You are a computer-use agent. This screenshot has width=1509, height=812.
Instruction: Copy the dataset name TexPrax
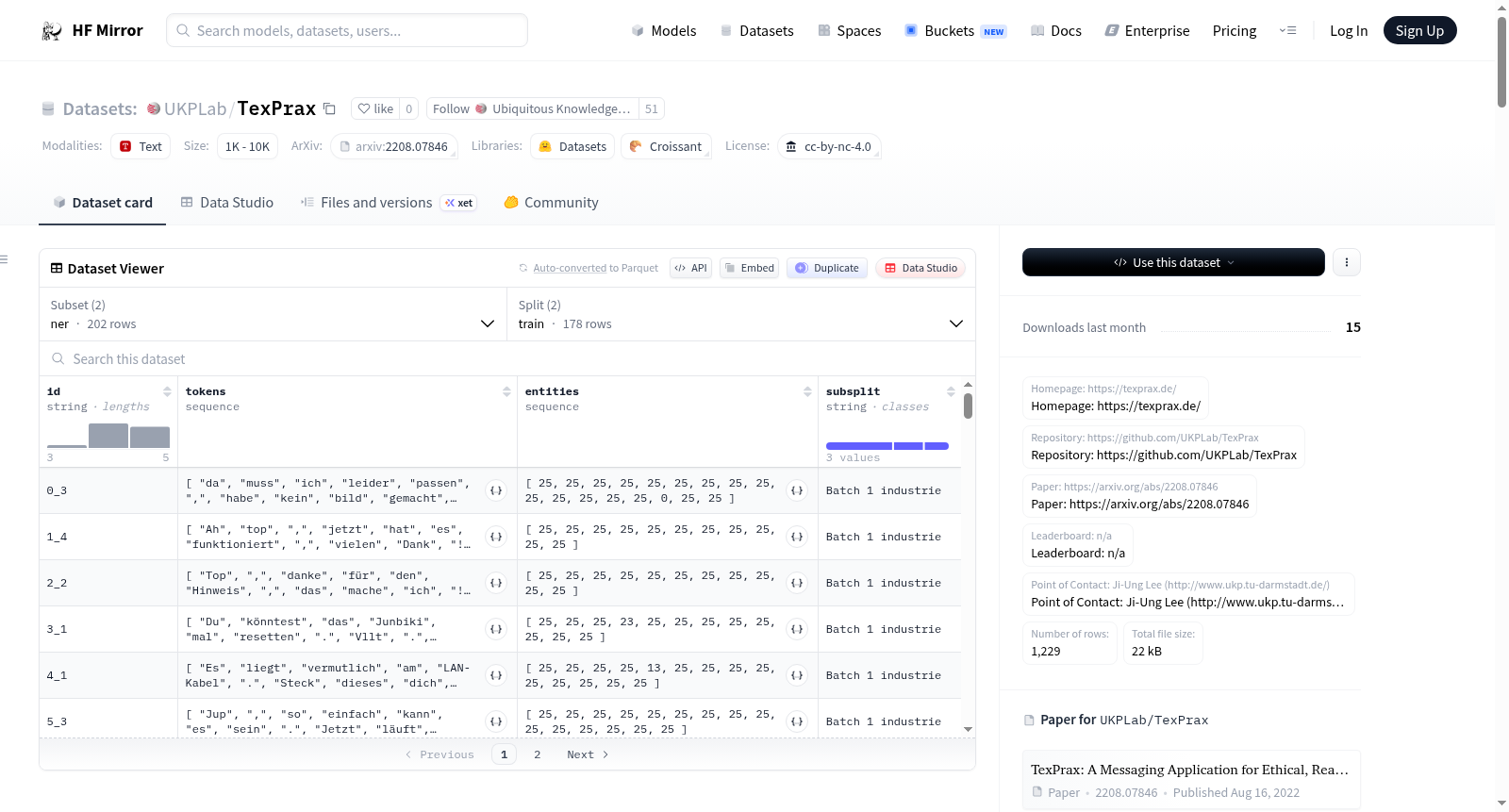coord(329,108)
